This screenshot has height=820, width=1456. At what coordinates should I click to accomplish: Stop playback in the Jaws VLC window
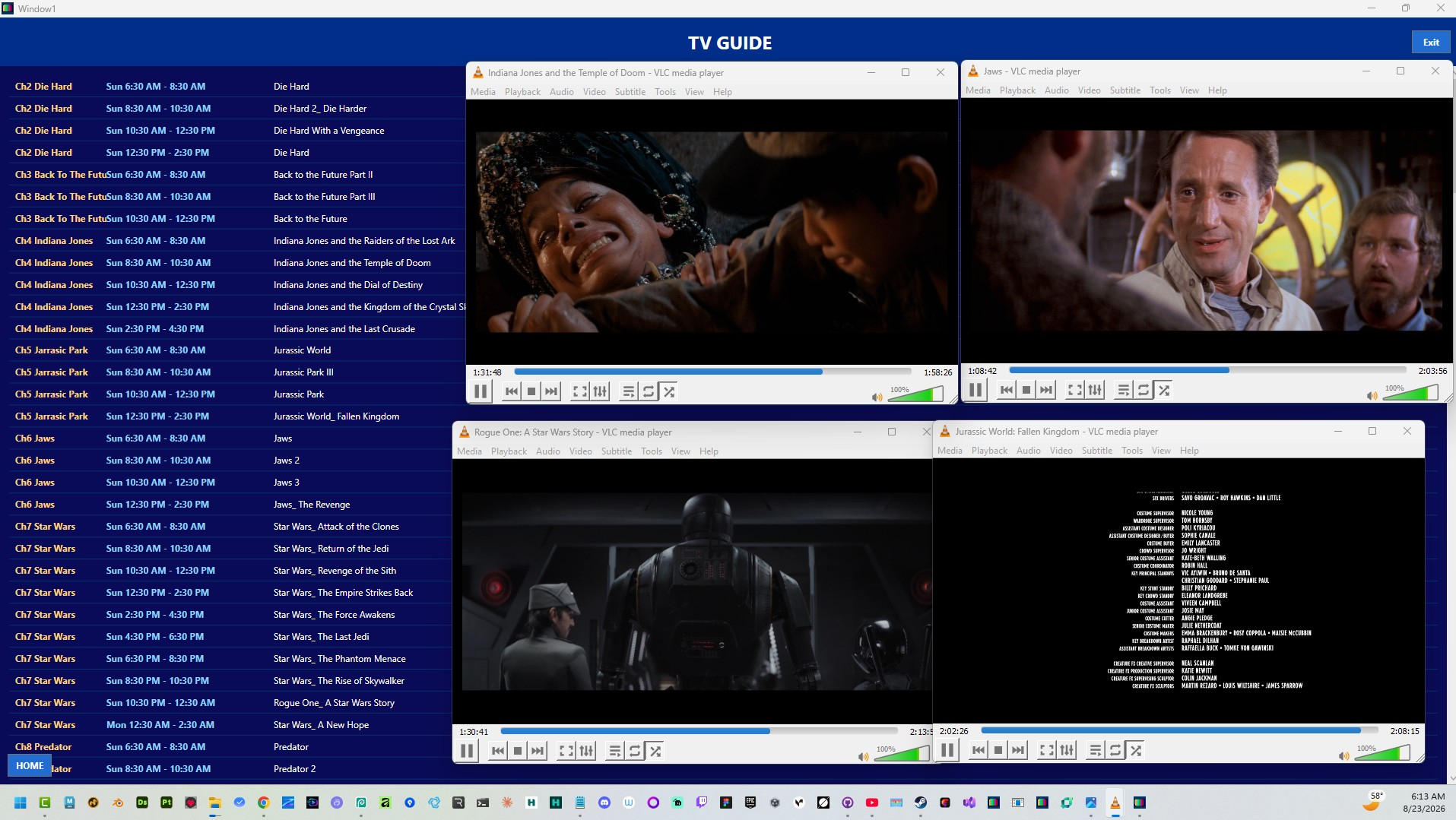[x=1026, y=390]
